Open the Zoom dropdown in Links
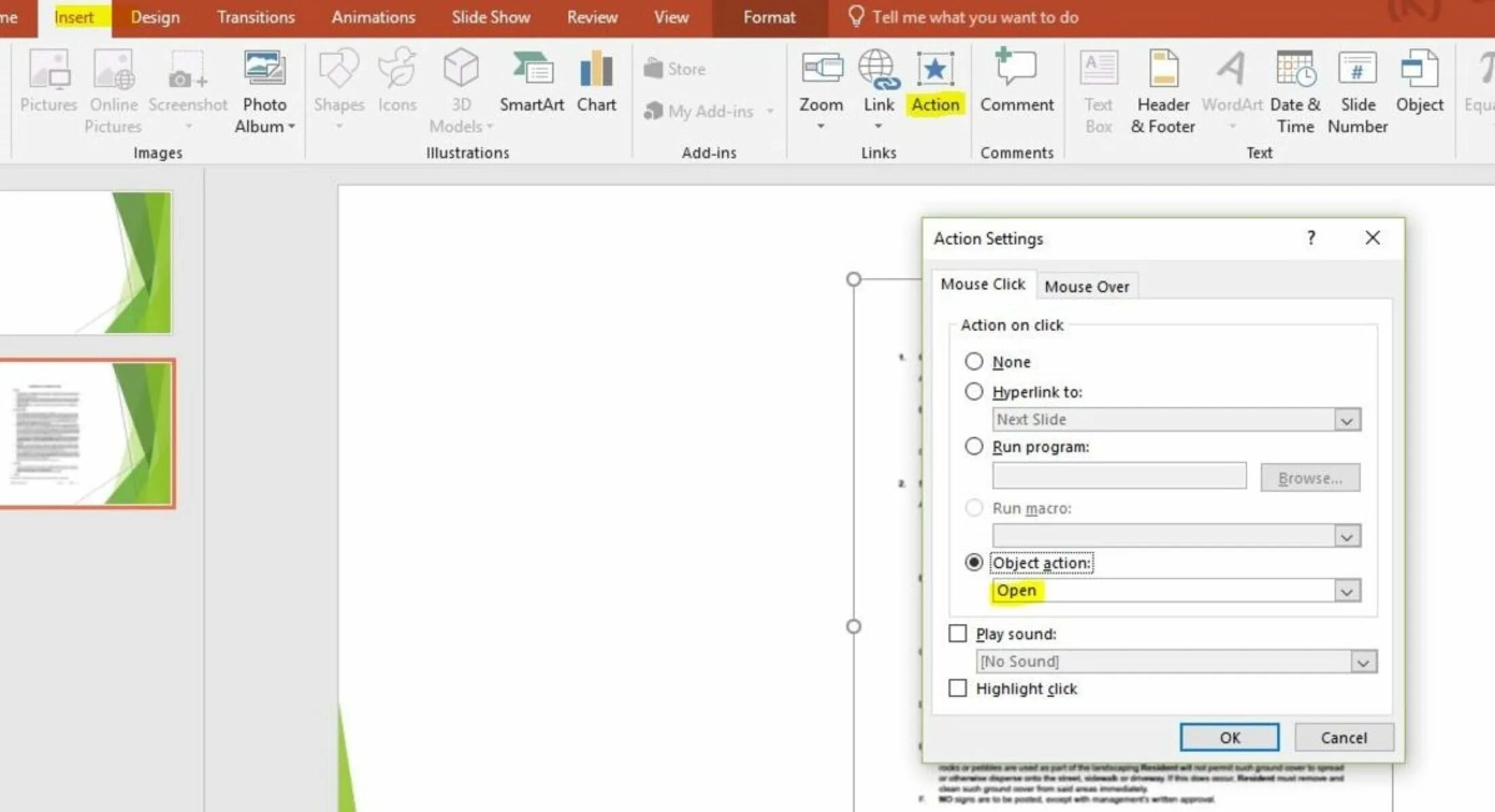 (x=821, y=126)
